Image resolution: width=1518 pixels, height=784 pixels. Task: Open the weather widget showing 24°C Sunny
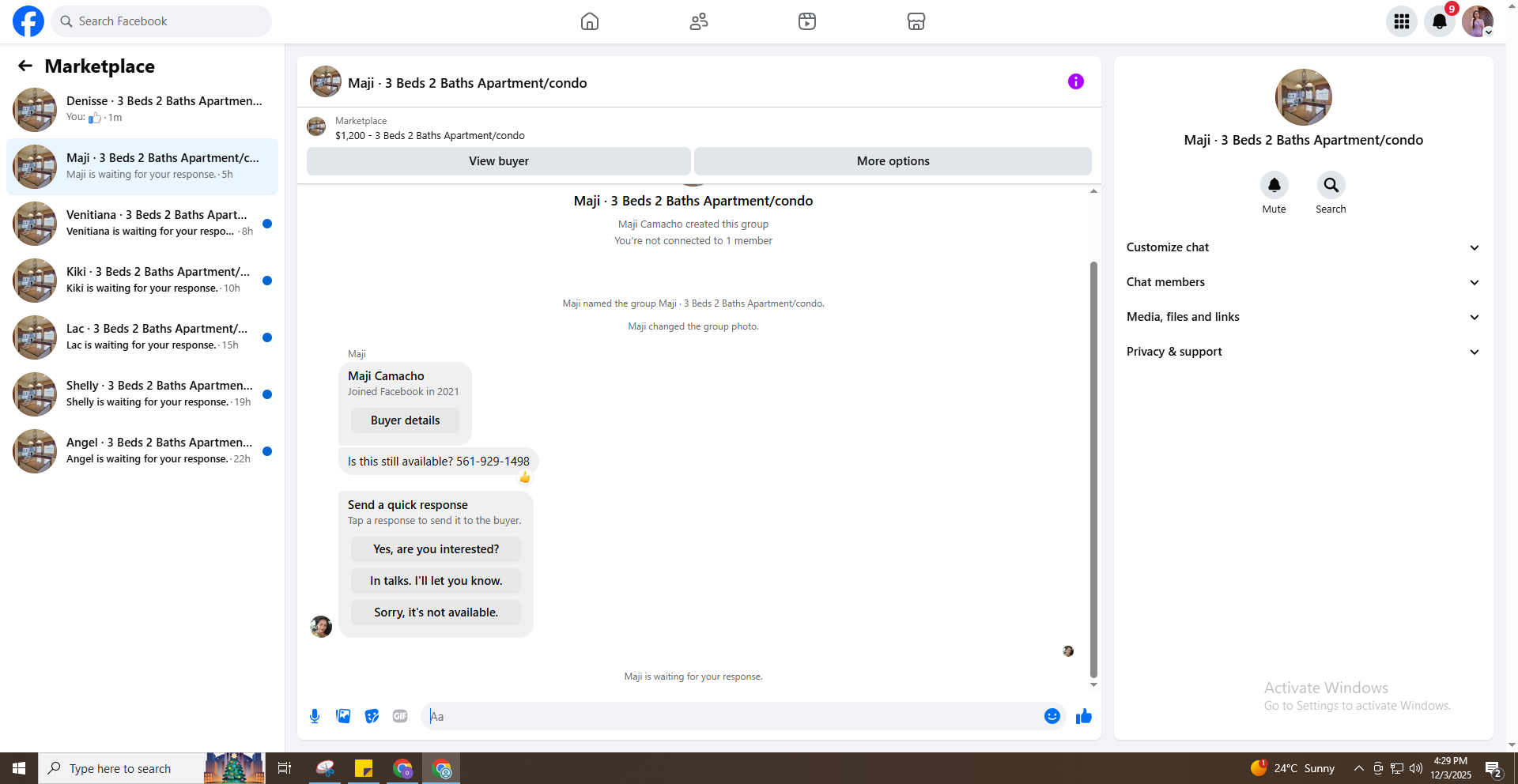click(x=1292, y=768)
